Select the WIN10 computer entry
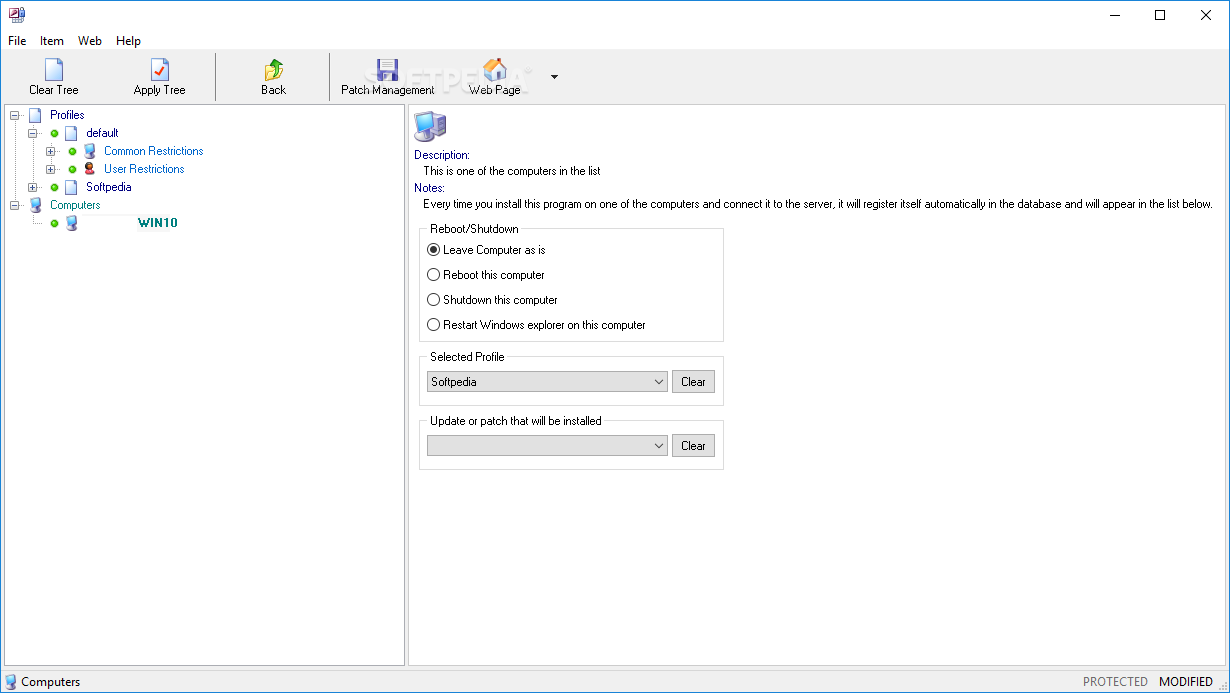Image resolution: width=1230 pixels, height=693 pixels. click(x=158, y=223)
